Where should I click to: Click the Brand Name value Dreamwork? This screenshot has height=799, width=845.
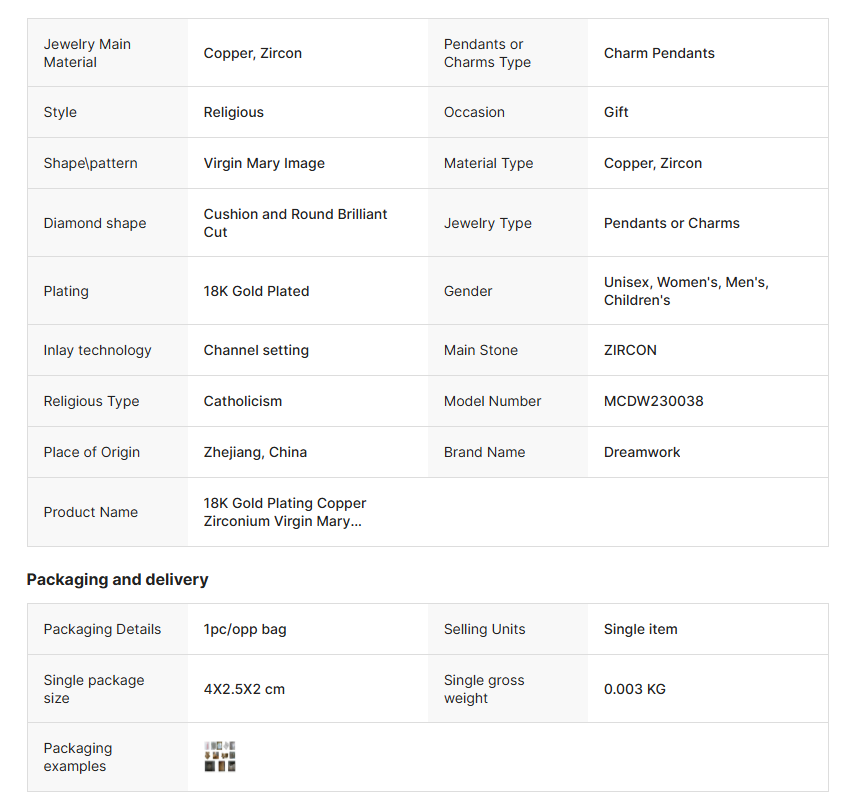(x=642, y=452)
